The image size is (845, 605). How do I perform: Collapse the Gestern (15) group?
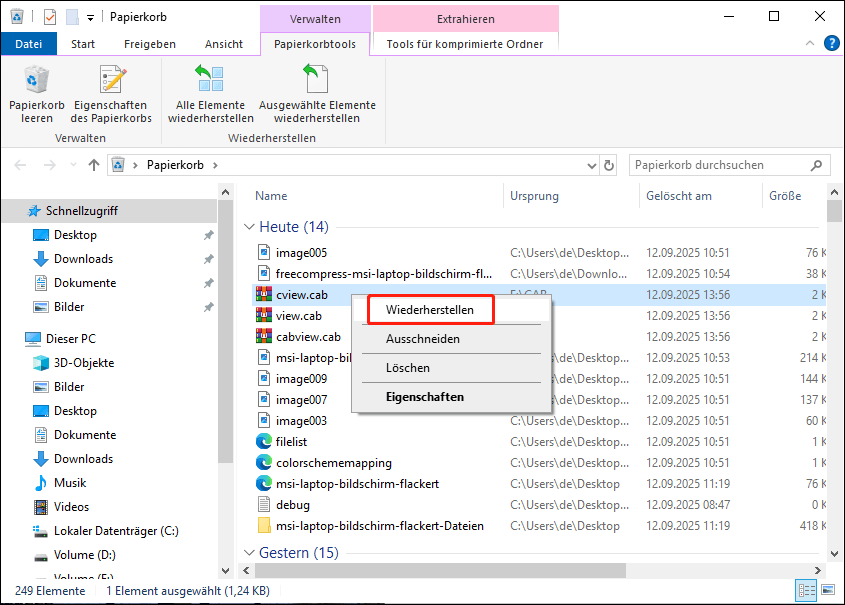pos(249,553)
